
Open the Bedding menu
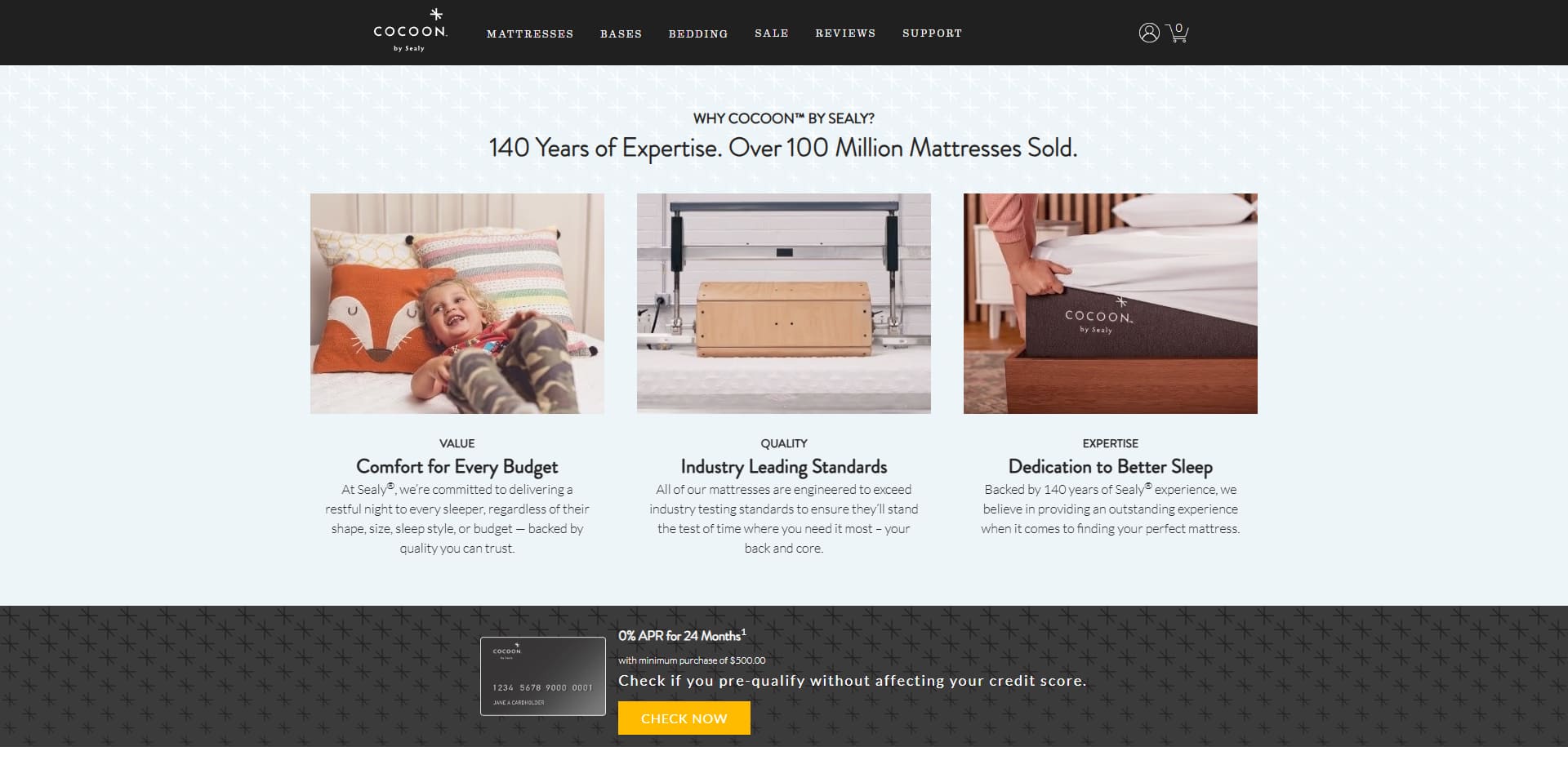[x=698, y=33]
